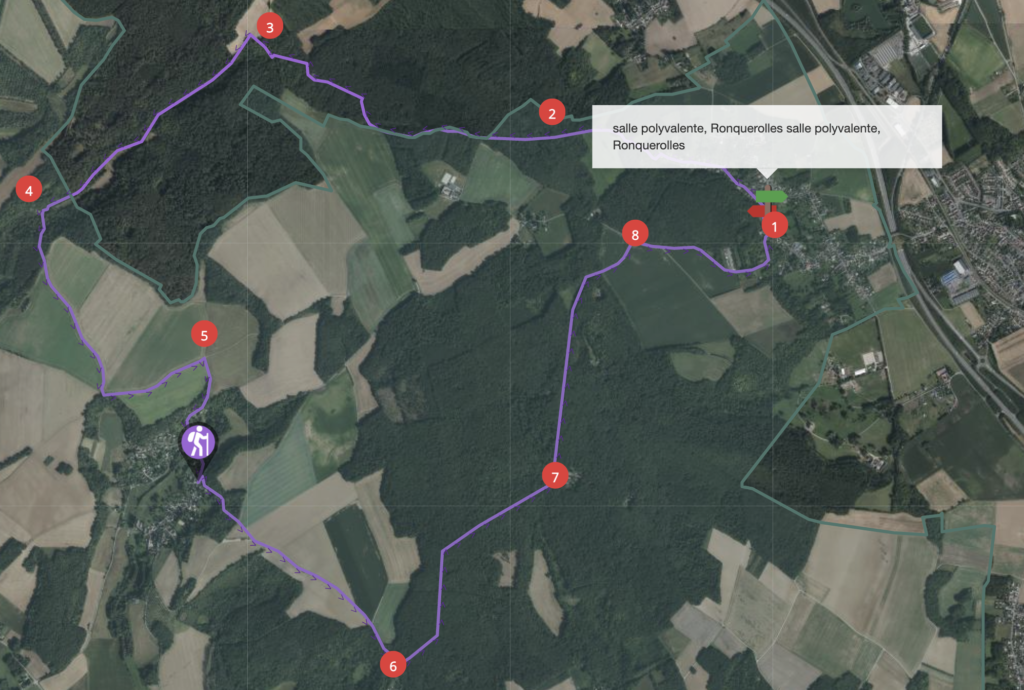Image resolution: width=1024 pixels, height=690 pixels.
Task: Select waypoint marker number 4
Action: click(x=29, y=191)
